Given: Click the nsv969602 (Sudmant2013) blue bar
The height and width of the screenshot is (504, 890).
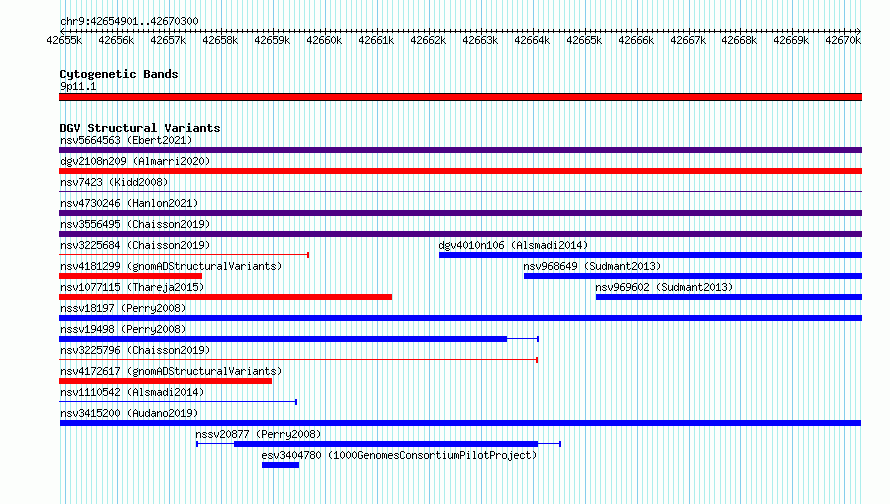Looking at the screenshot, I should click(x=729, y=297).
